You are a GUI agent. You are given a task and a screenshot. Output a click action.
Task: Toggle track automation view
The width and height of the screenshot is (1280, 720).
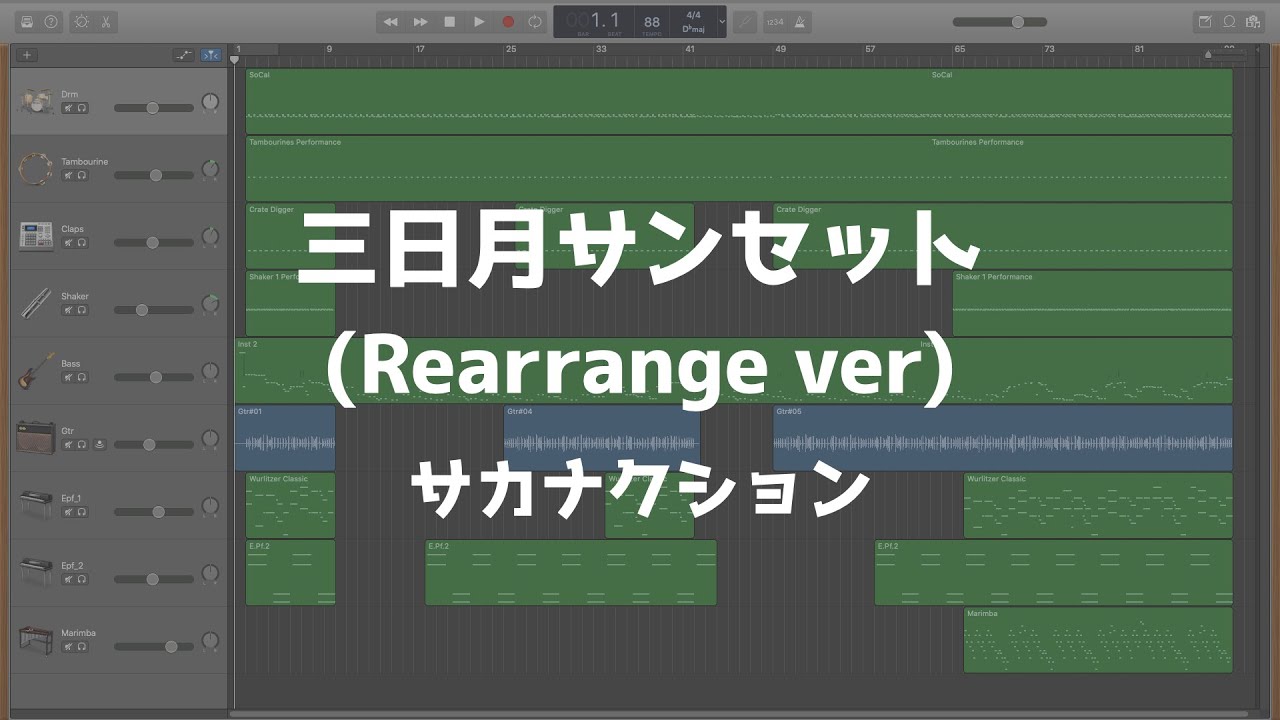pyautogui.click(x=183, y=55)
